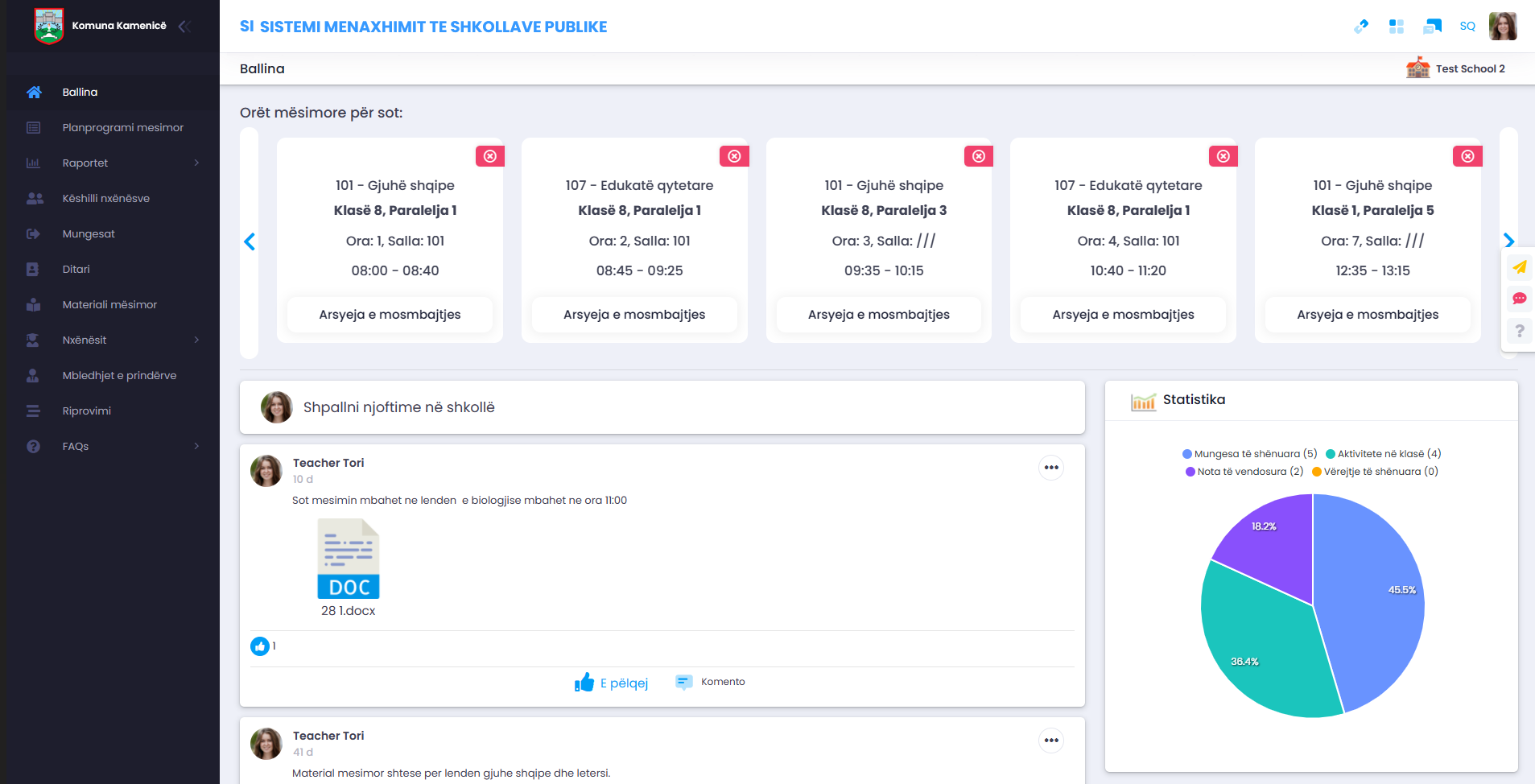1535x784 pixels.
Task: Open the grid apps icon in header
Action: coord(1396,27)
